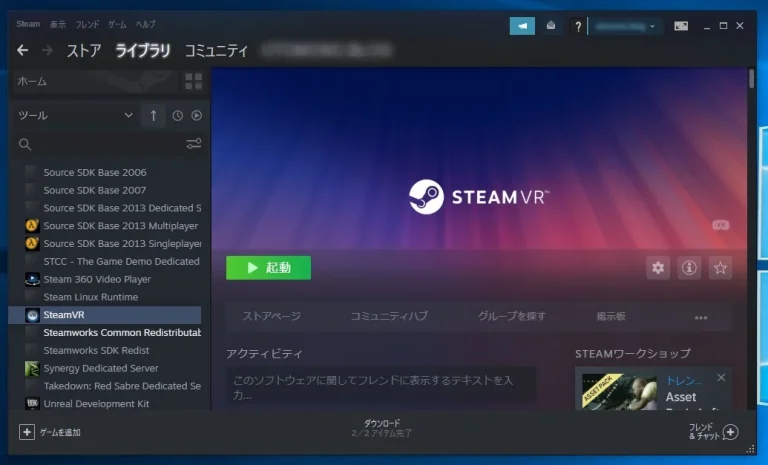Launch SteamVR with the 起動 button
Viewport: 768px width, 465px height.
point(268,268)
